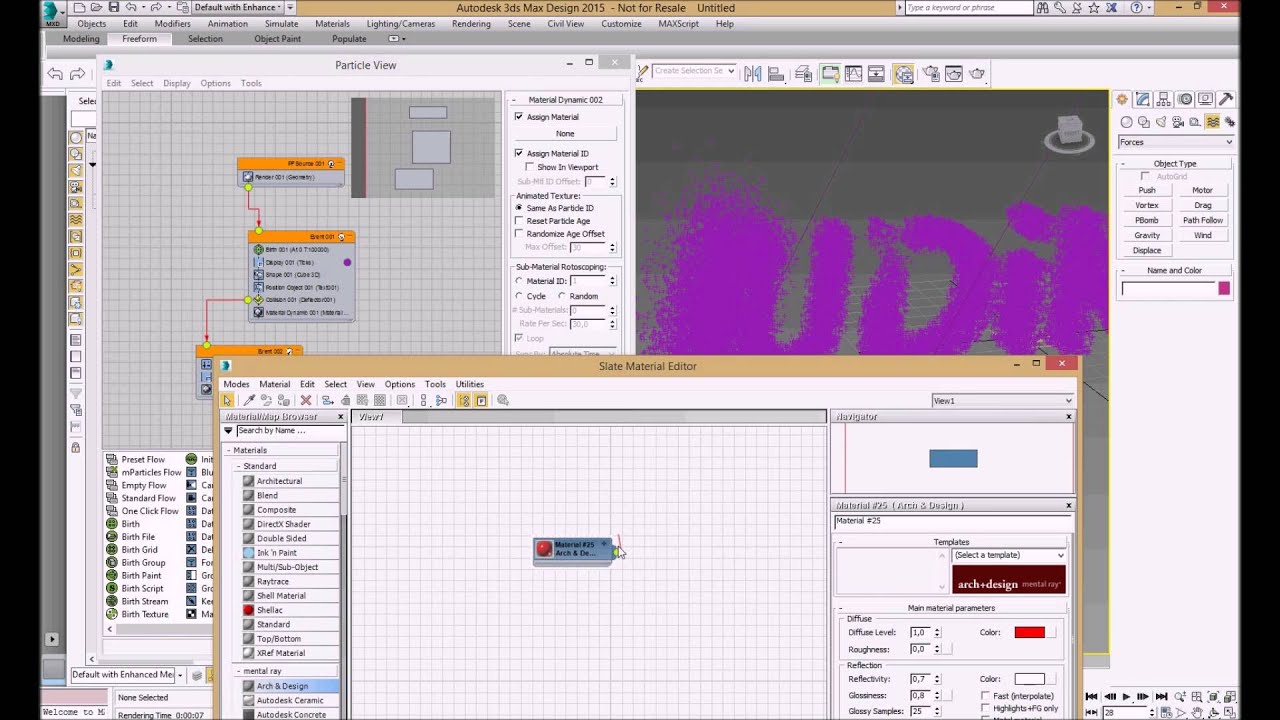Viewport: 1280px width, 720px height.
Task: Pick Material from Object eyedropper in Slate editor
Action: [x=250, y=400]
